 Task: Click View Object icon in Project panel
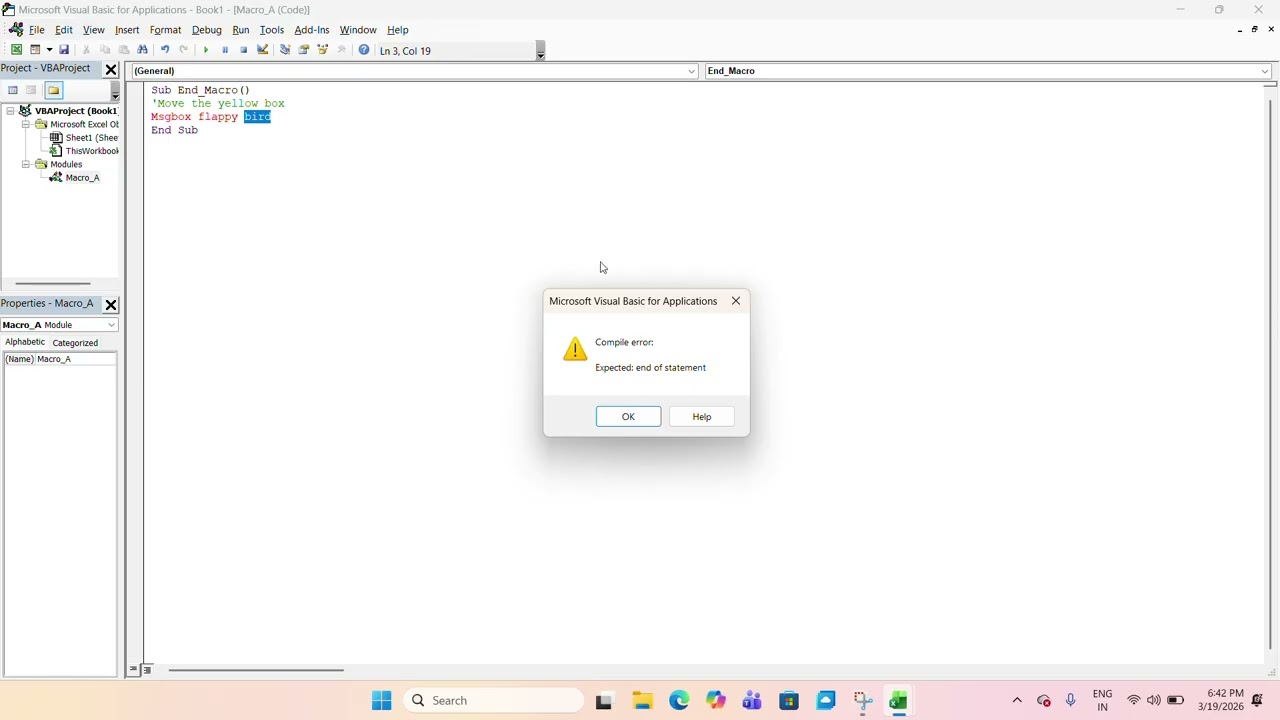pyautogui.click(x=32, y=90)
